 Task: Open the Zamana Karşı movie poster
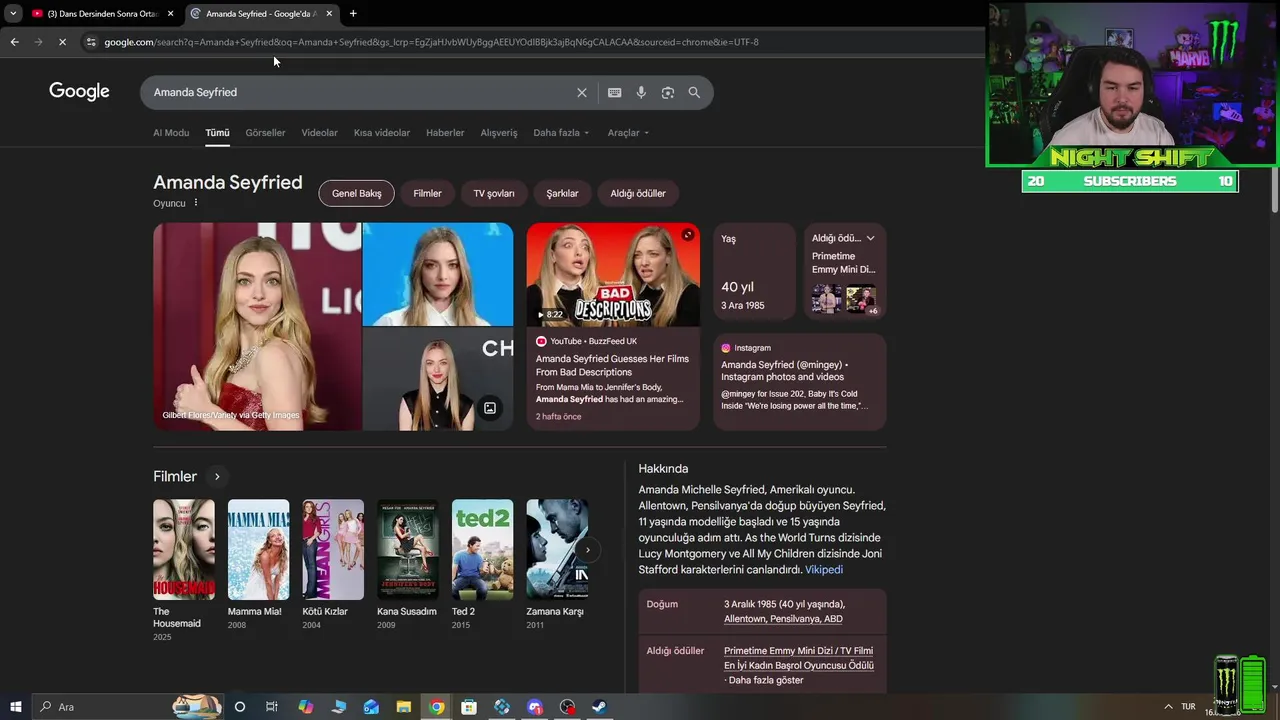coord(557,549)
